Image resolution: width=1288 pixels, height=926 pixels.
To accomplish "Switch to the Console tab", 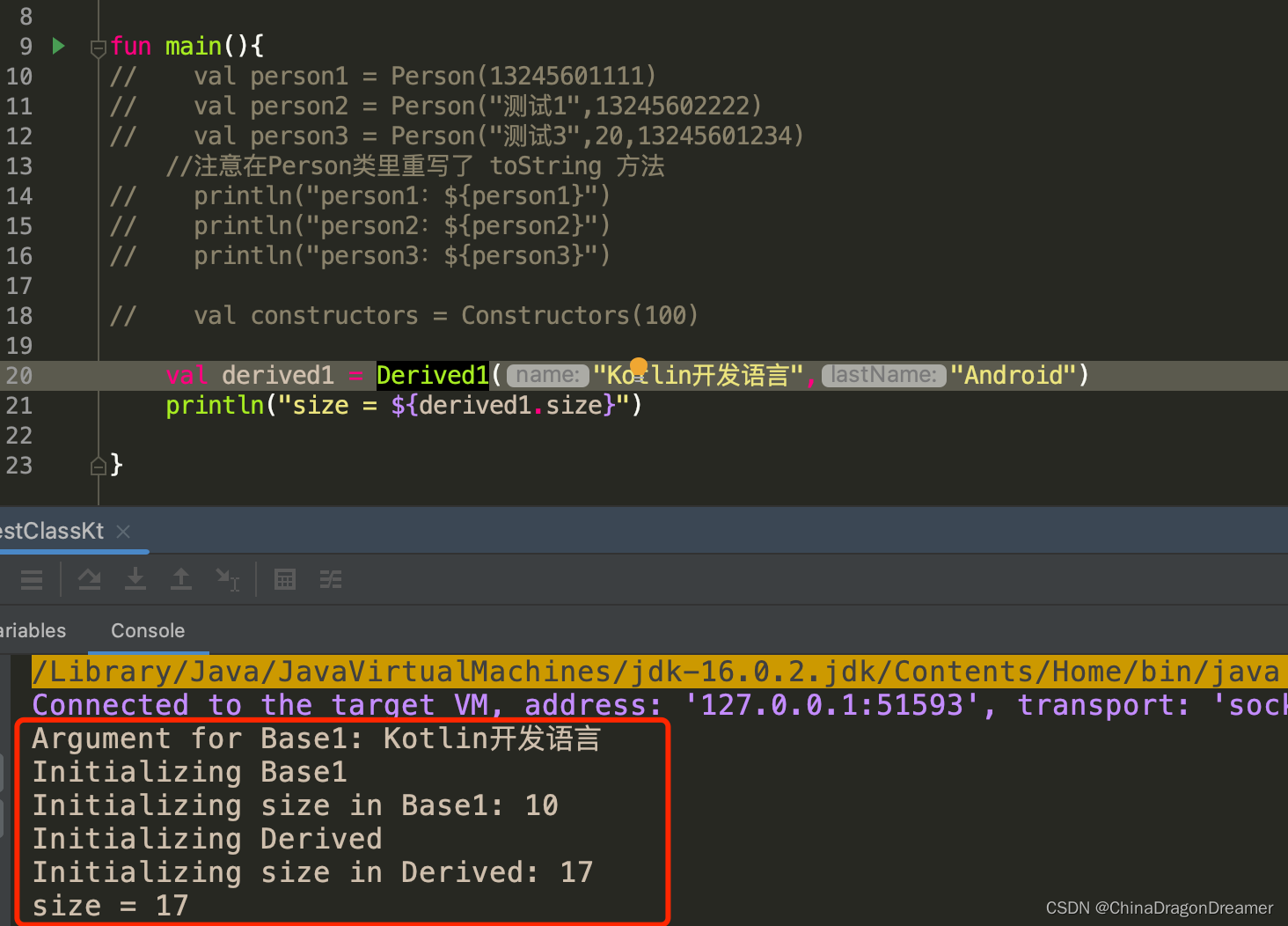I will tap(148, 630).
